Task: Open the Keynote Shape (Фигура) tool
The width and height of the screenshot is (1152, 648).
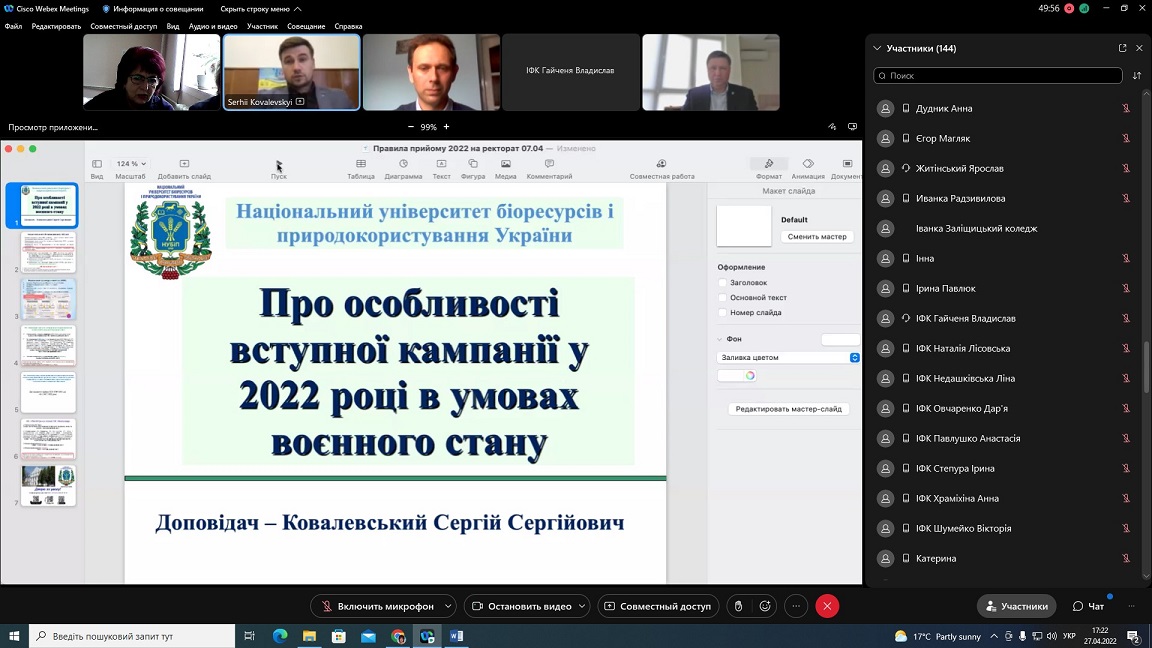Action: coord(473,164)
